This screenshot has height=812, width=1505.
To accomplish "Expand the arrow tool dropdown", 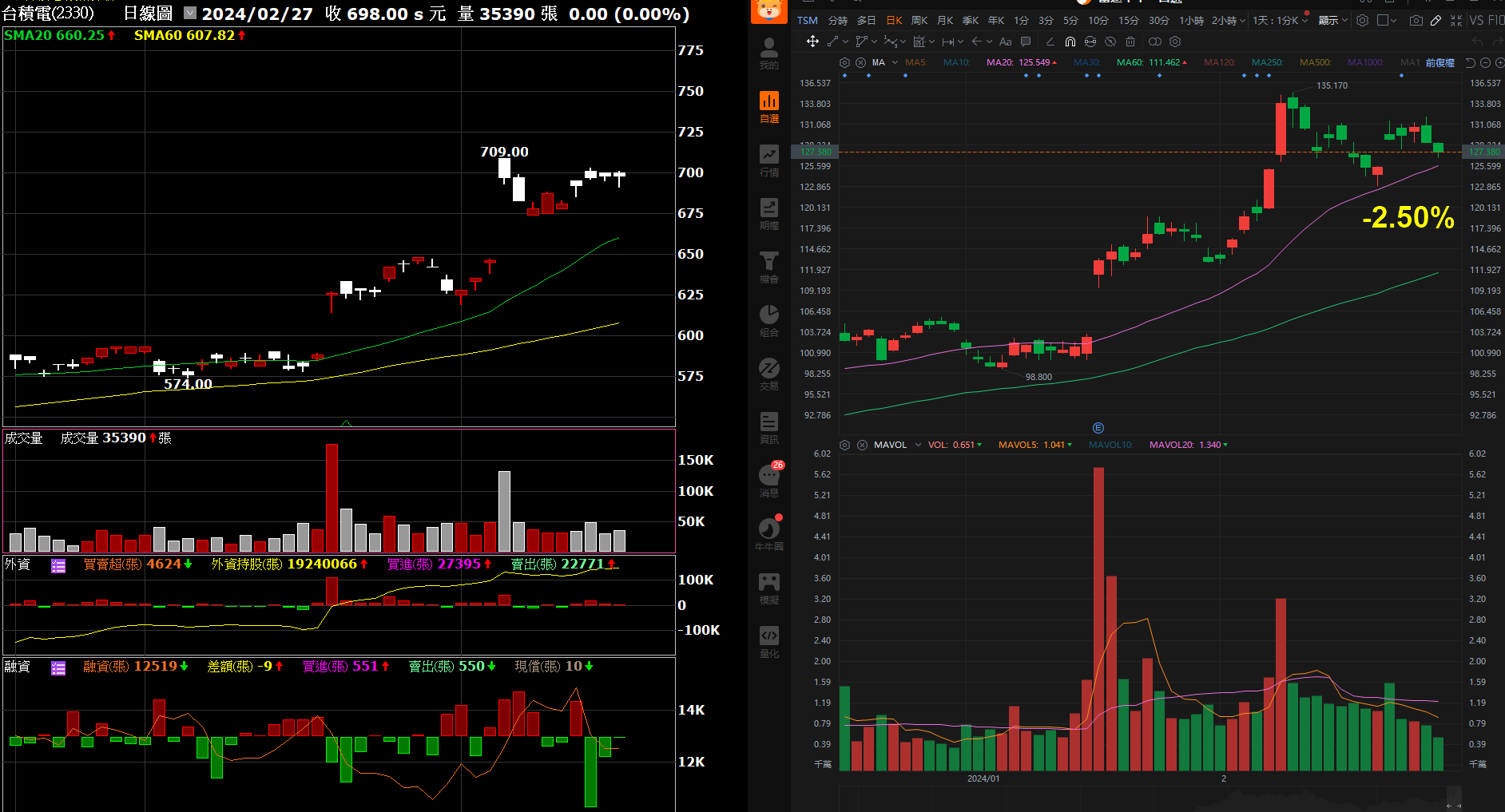I will tap(989, 42).
